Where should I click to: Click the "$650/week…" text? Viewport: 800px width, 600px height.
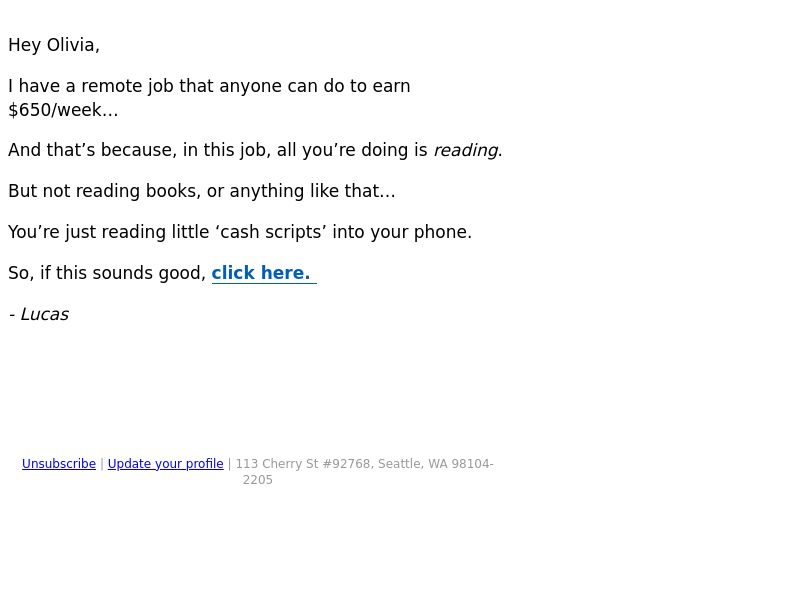[63, 110]
